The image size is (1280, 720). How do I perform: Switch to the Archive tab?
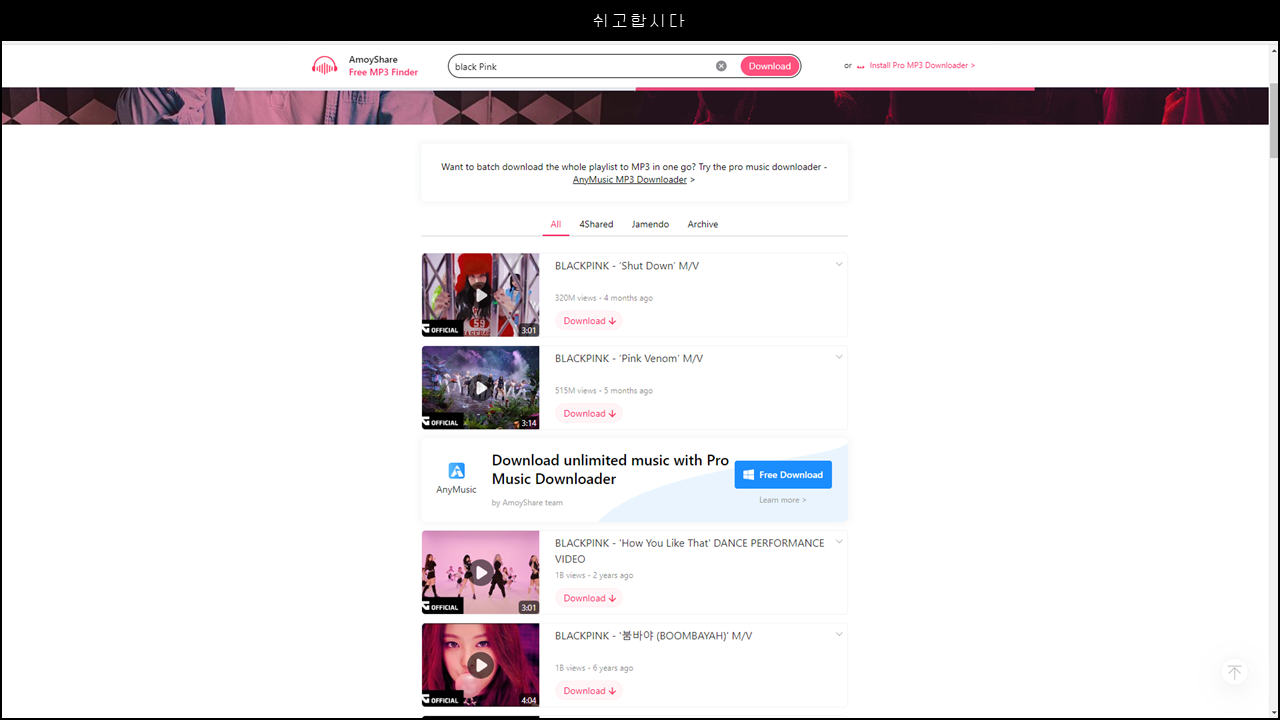click(703, 224)
